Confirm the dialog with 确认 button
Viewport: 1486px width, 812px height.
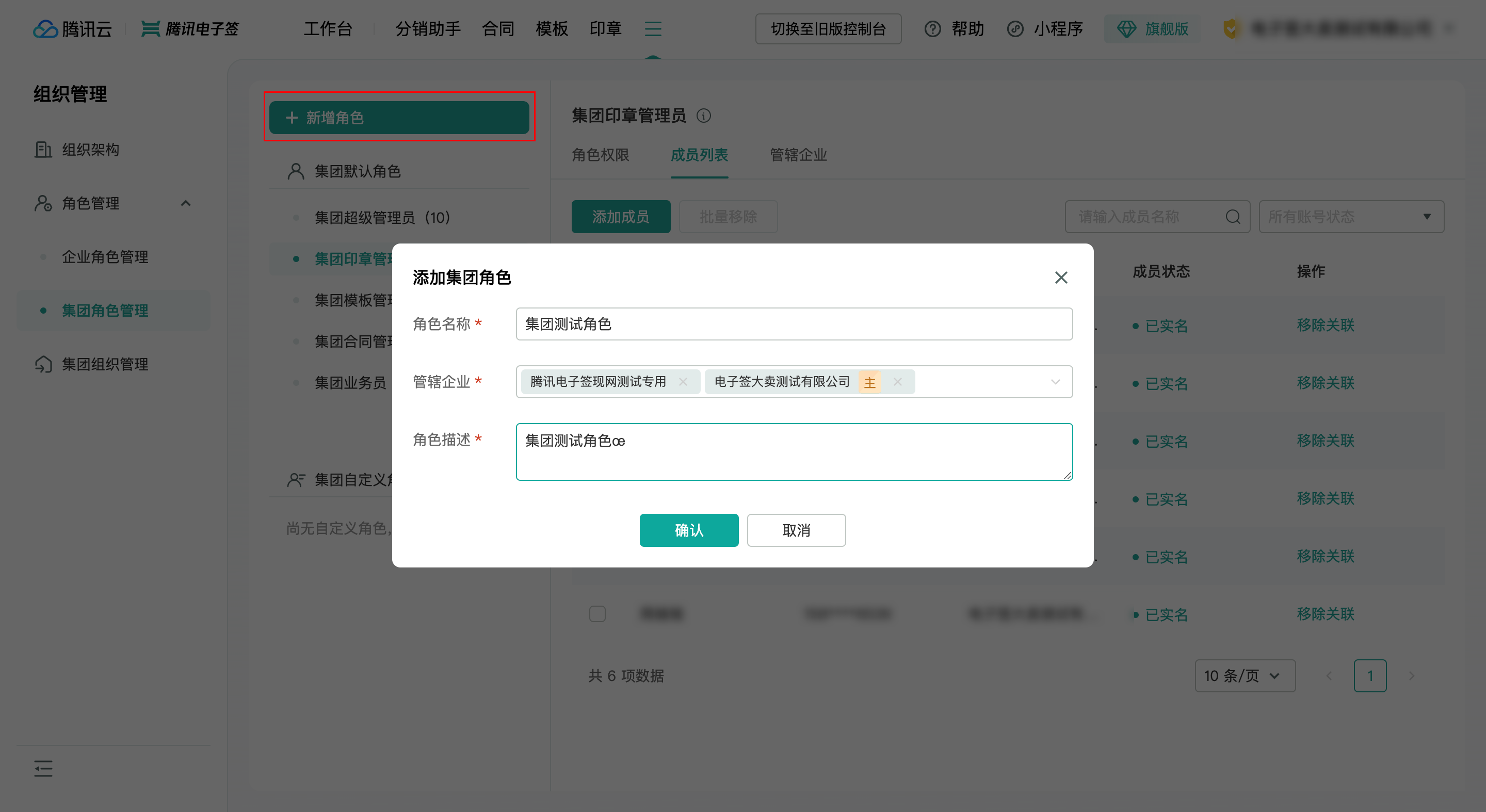click(x=689, y=530)
